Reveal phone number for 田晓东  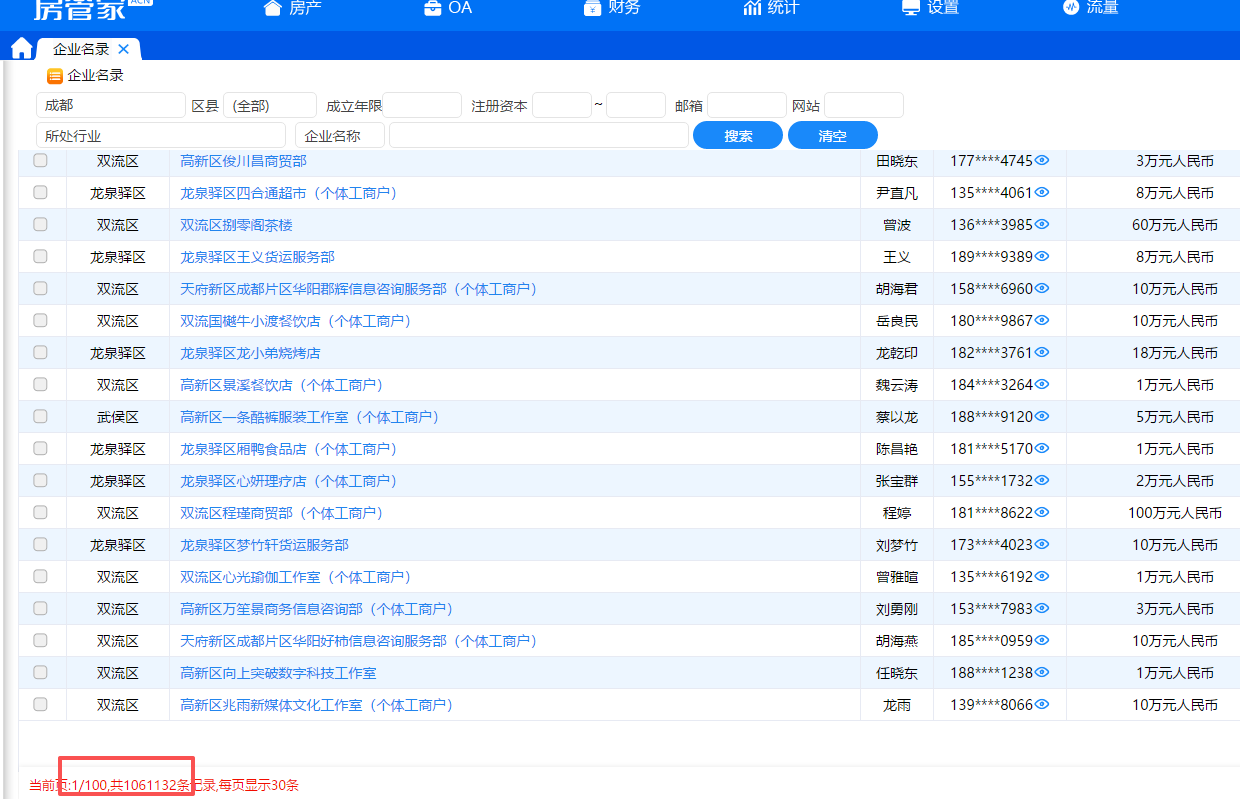click(x=1042, y=161)
